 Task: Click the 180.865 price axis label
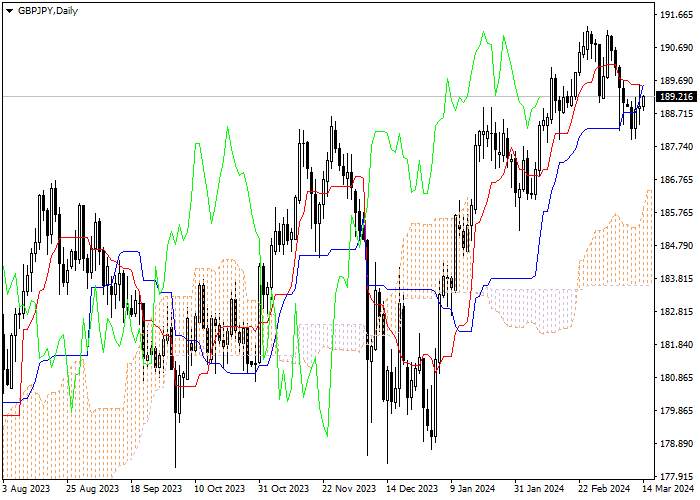(676, 378)
